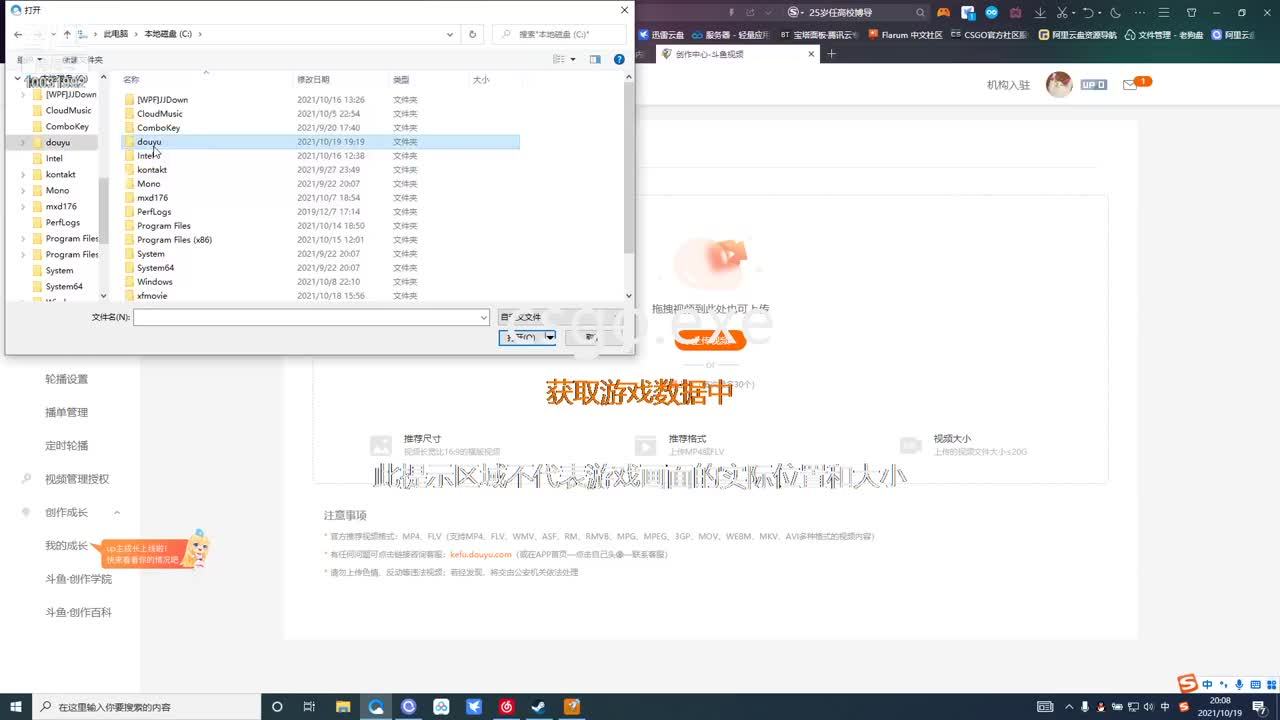Screen dimensions: 1280x720
Task: Focus the file name input field
Action: pos(311,317)
